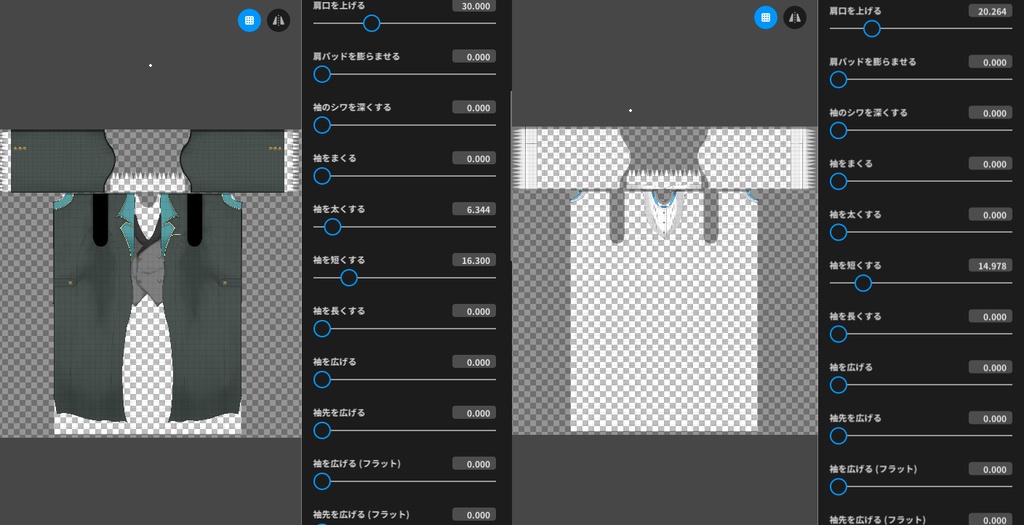Select the 6.344 value field for 袖を太くする

pos(474,209)
